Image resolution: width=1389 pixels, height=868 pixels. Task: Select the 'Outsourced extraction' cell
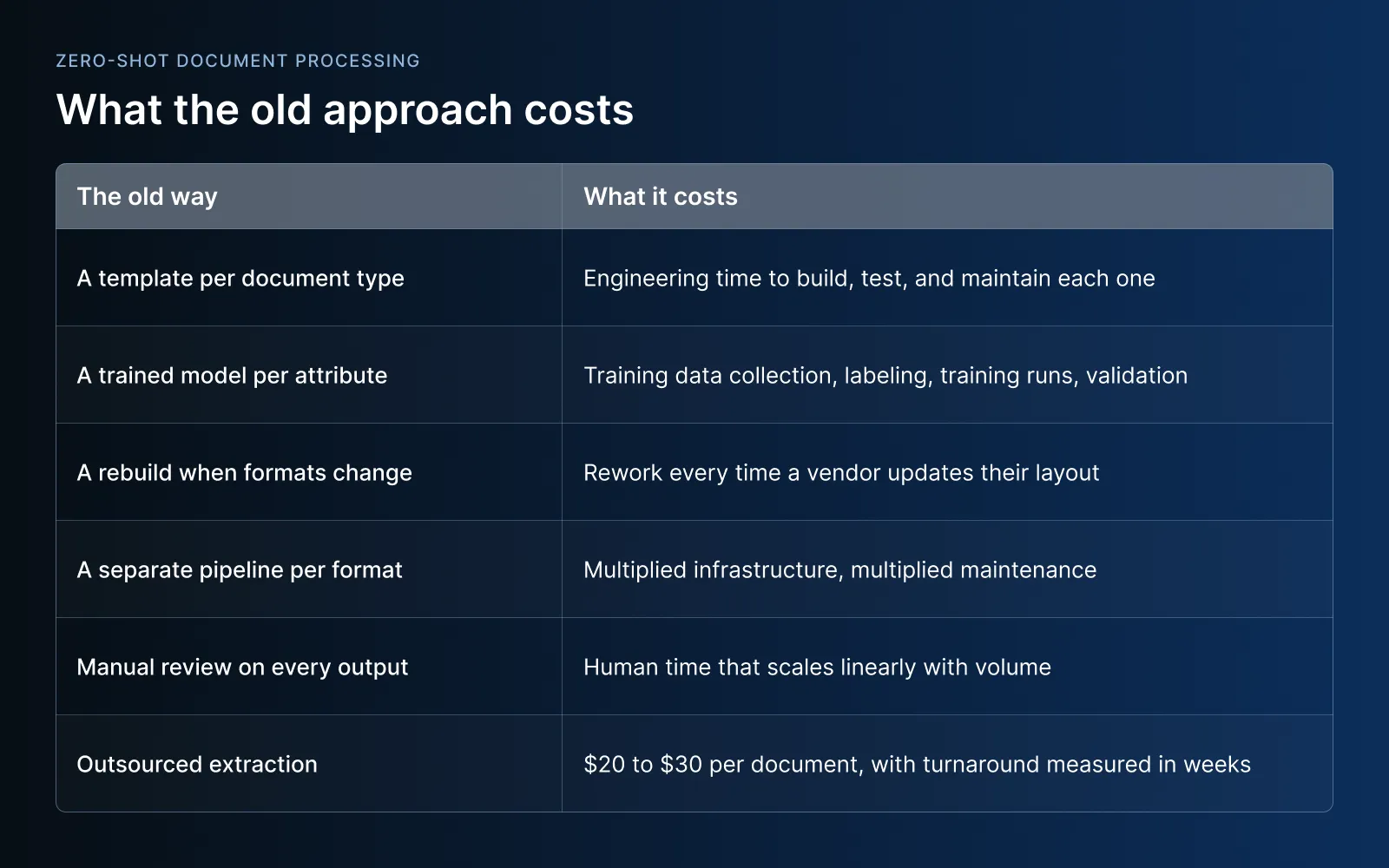click(x=309, y=764)
